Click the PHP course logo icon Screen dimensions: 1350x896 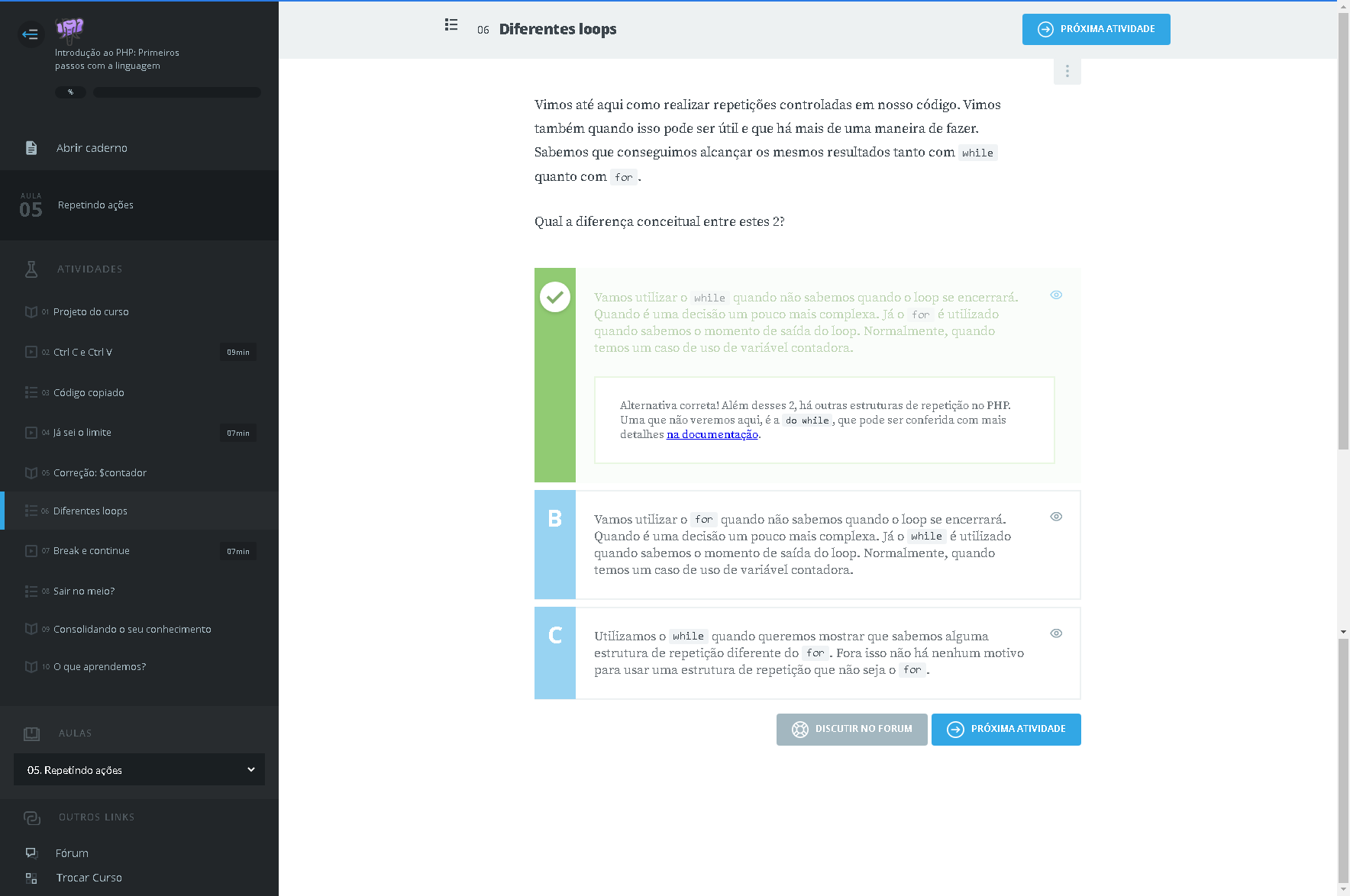click(x=69, y=30)
